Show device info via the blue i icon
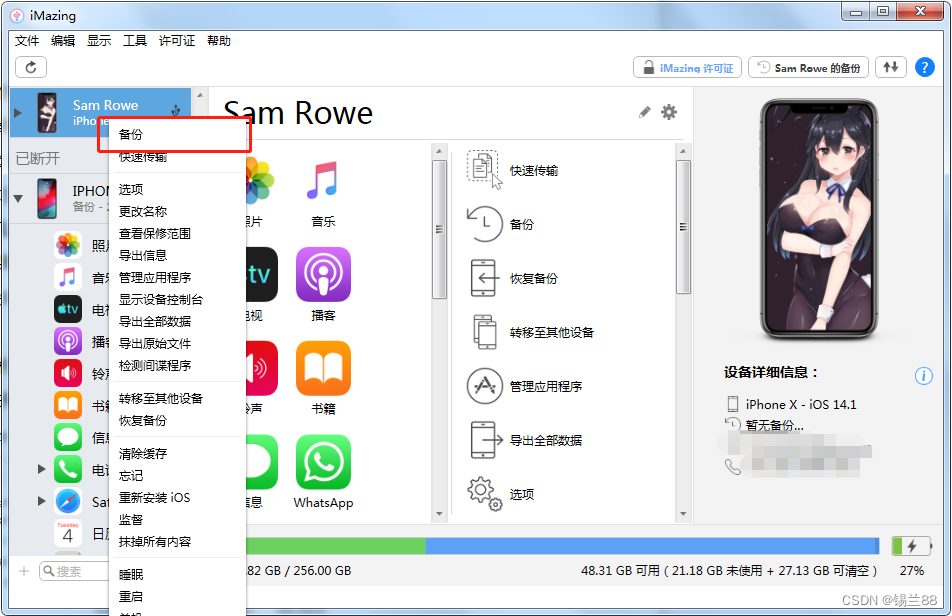Viewport: 952px width, 616px height. click(x=923, y=376)
